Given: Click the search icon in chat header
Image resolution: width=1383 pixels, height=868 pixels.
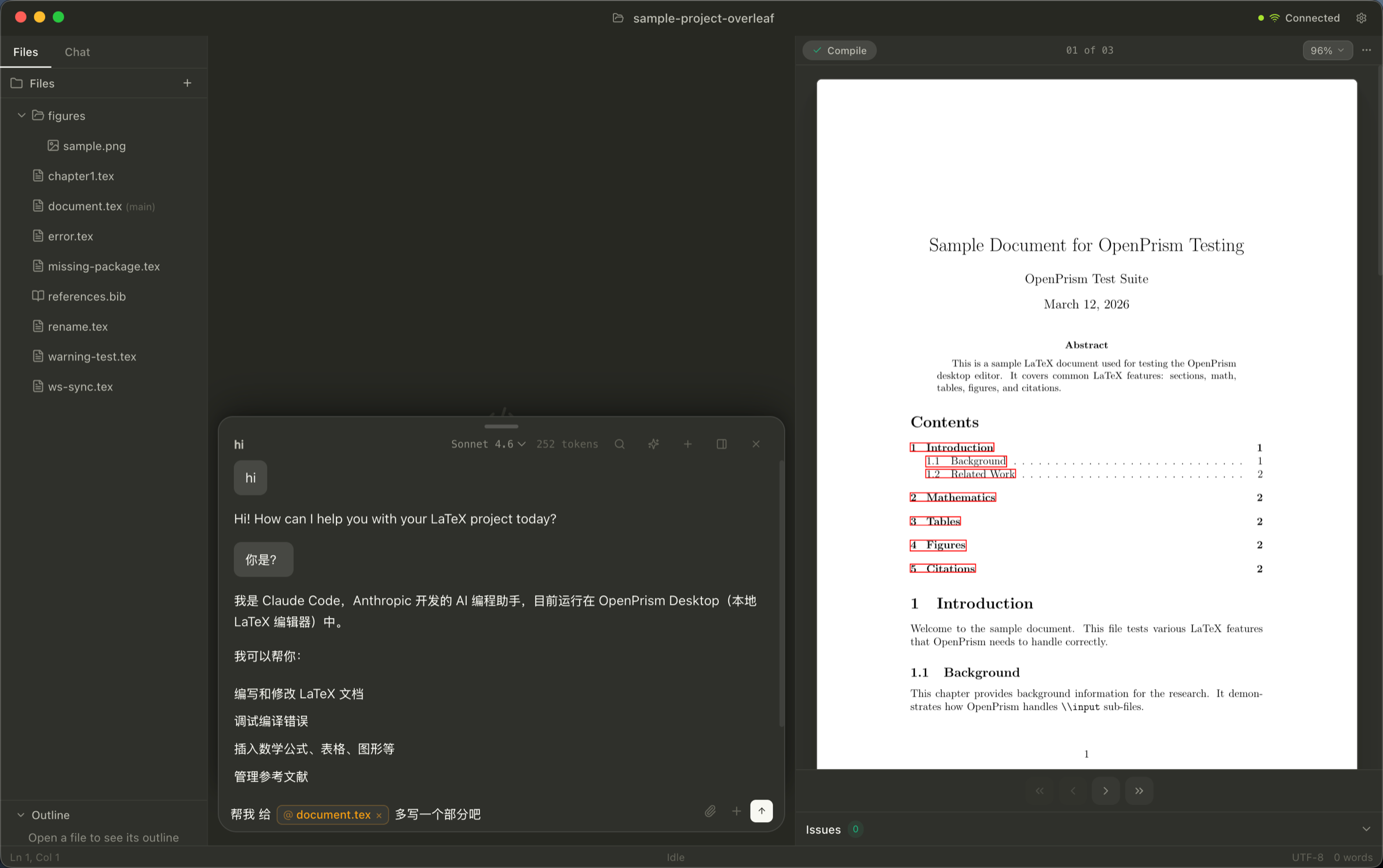Looking at the screenshot, I should pos(619,444).
